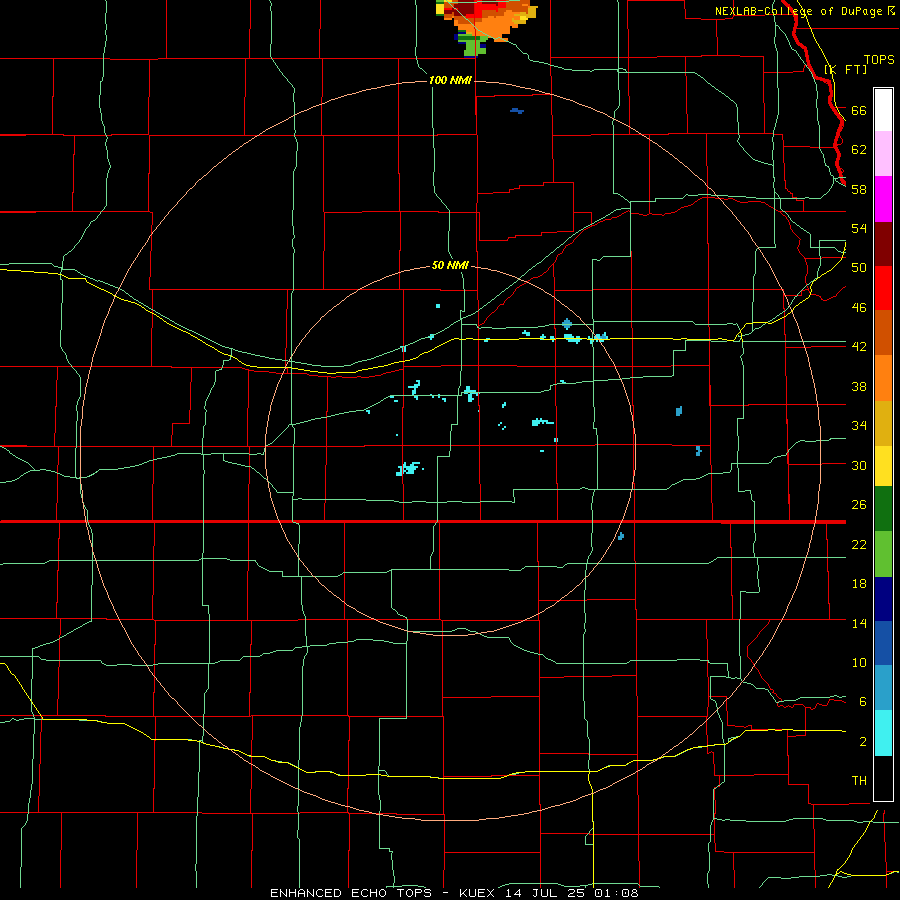This screenshot has height=900, width=900.
Task: Select the 54 legend value
Action: (859, 228)
